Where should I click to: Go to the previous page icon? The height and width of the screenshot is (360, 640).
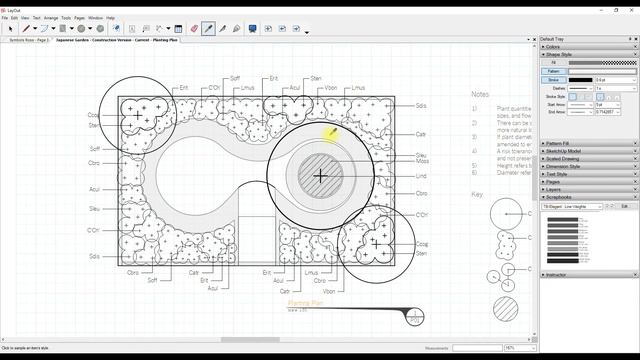[x=282, y=29]
